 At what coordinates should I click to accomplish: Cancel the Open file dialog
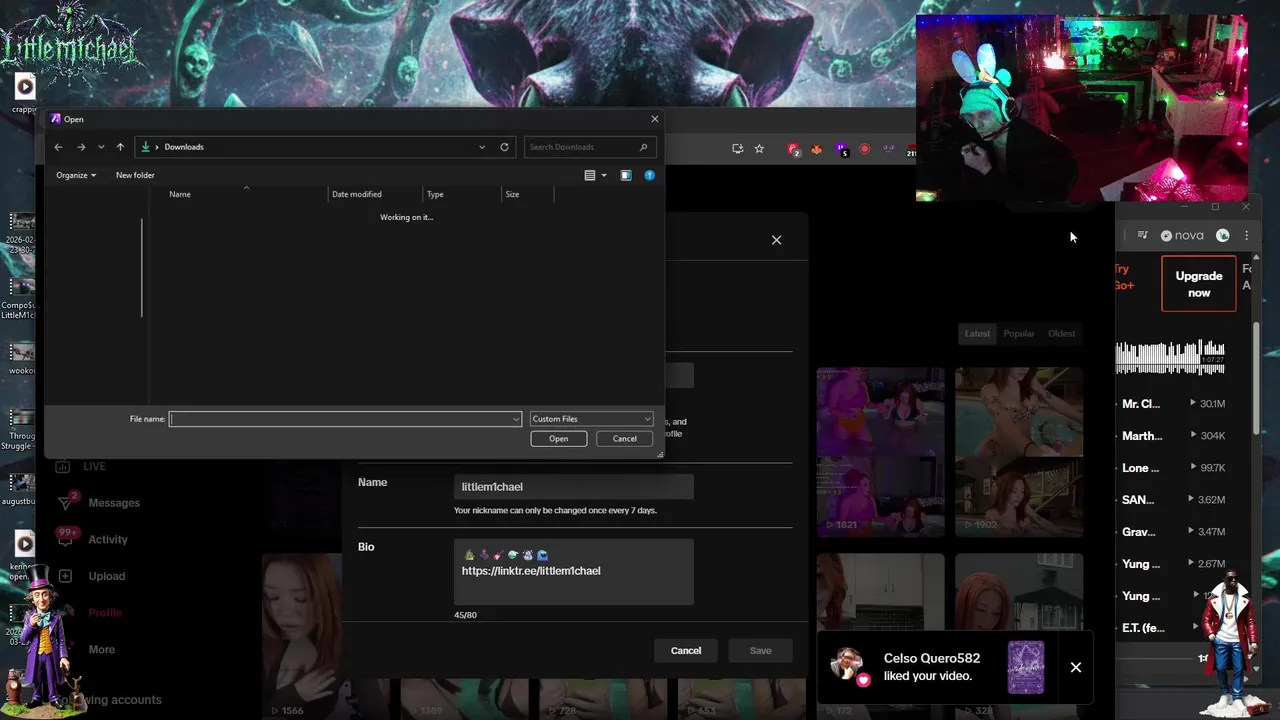click(x=625, y=439)
